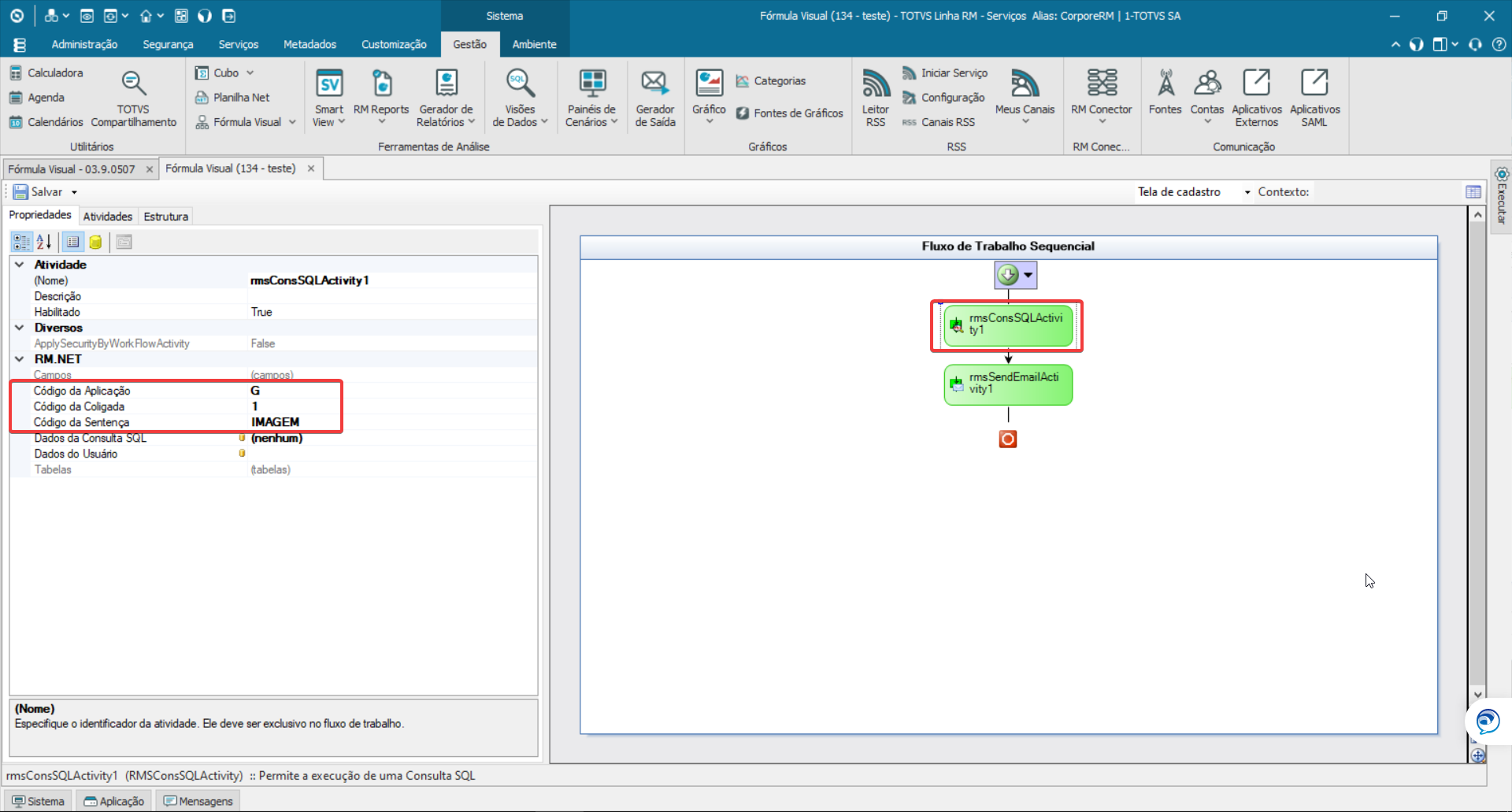This screenshot has height=812, width=1512.
Task: Edit the (Nome) value rmsConsSQLActivity1
Action: 392,280
